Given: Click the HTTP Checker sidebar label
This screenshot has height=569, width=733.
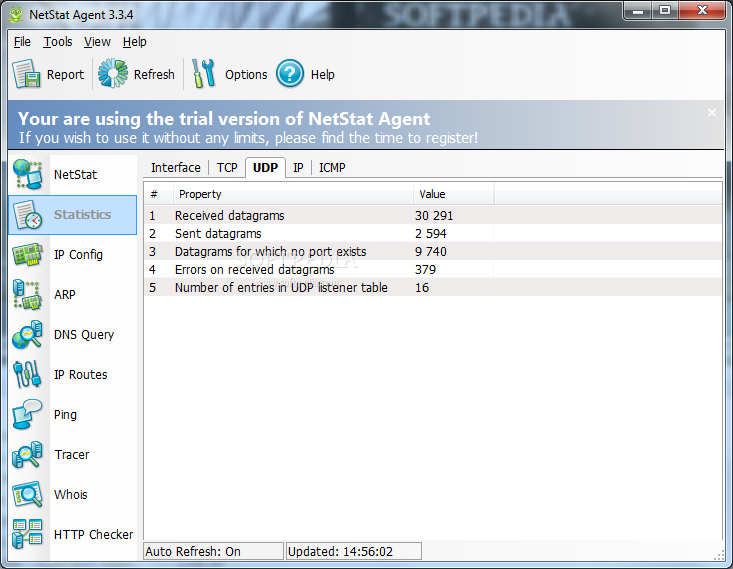Looking at the screenshot, I should [93, 534].
